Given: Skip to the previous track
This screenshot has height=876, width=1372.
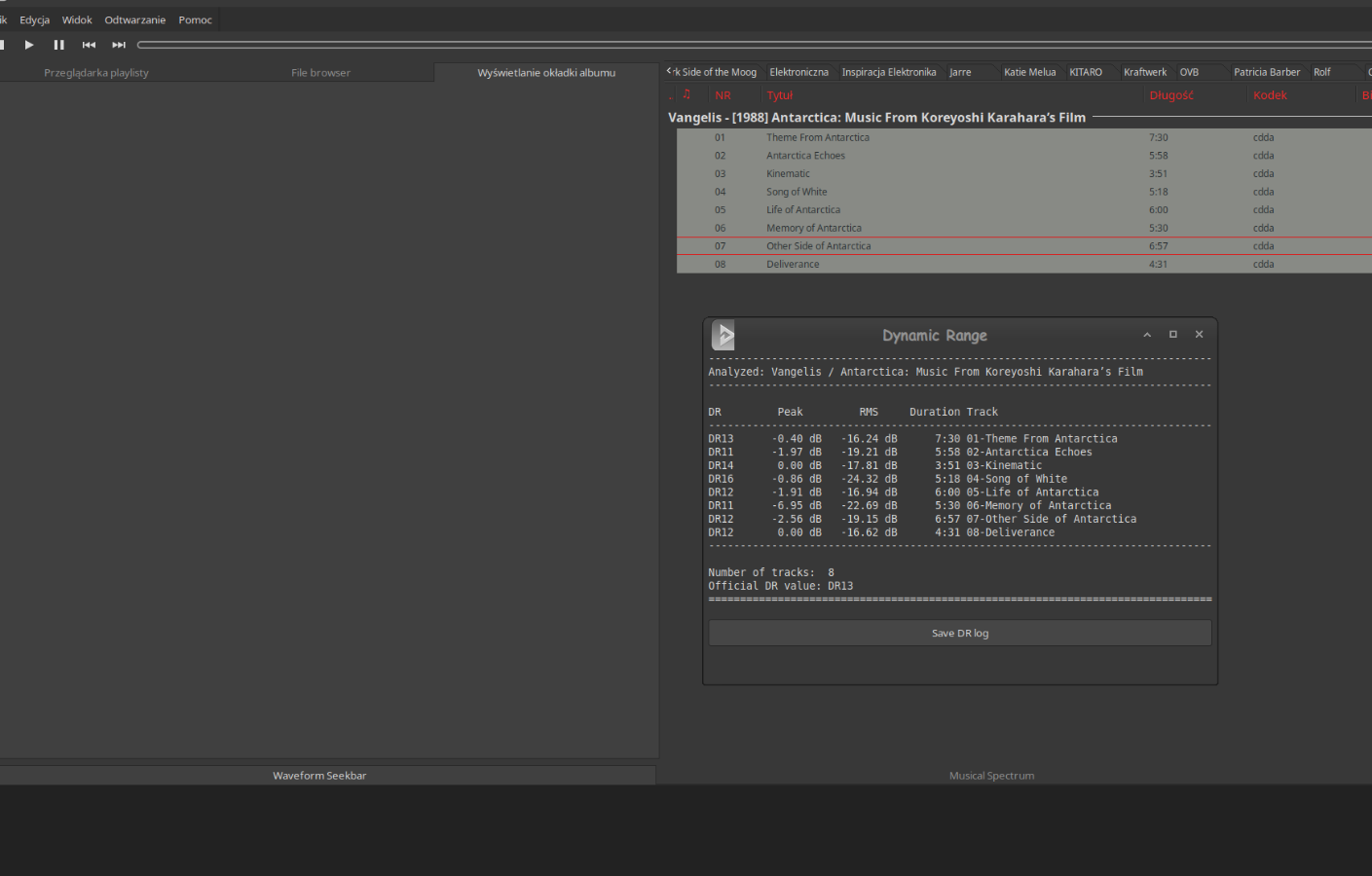Looking at the screenshot, I should 89,45.
